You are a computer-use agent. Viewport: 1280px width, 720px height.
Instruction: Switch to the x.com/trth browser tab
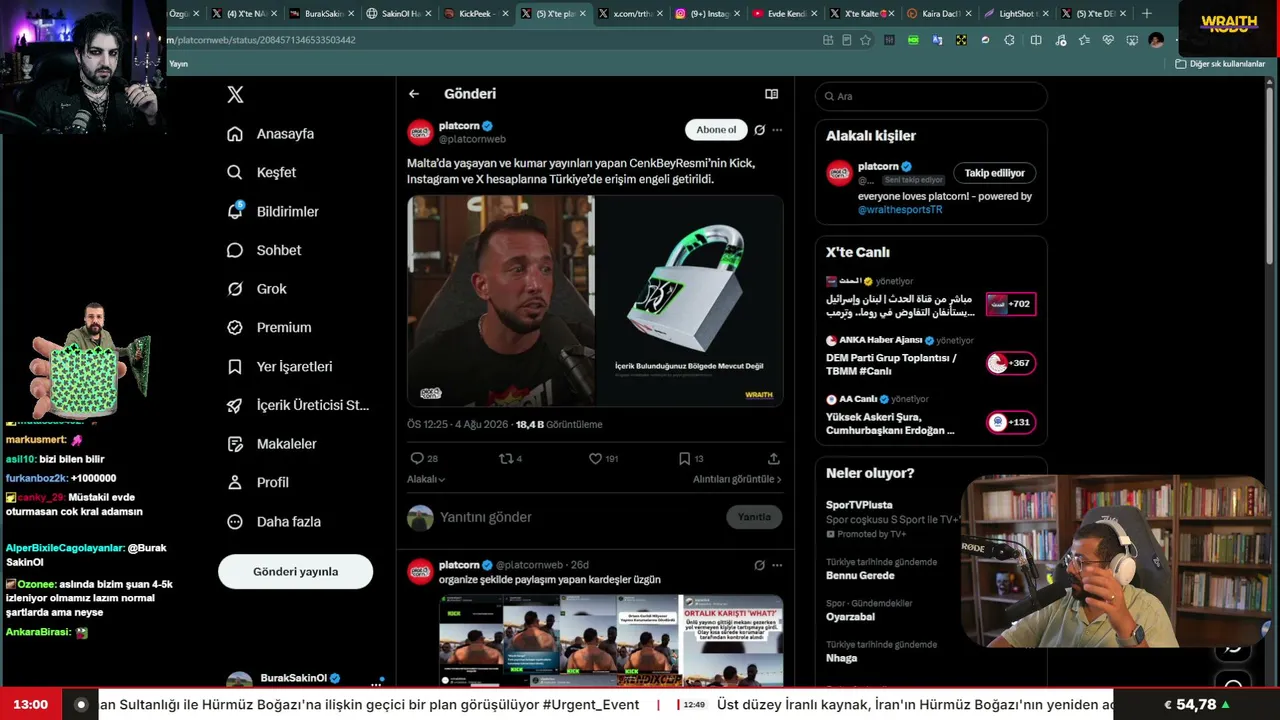pyautogui.click(x=630, y=14)
